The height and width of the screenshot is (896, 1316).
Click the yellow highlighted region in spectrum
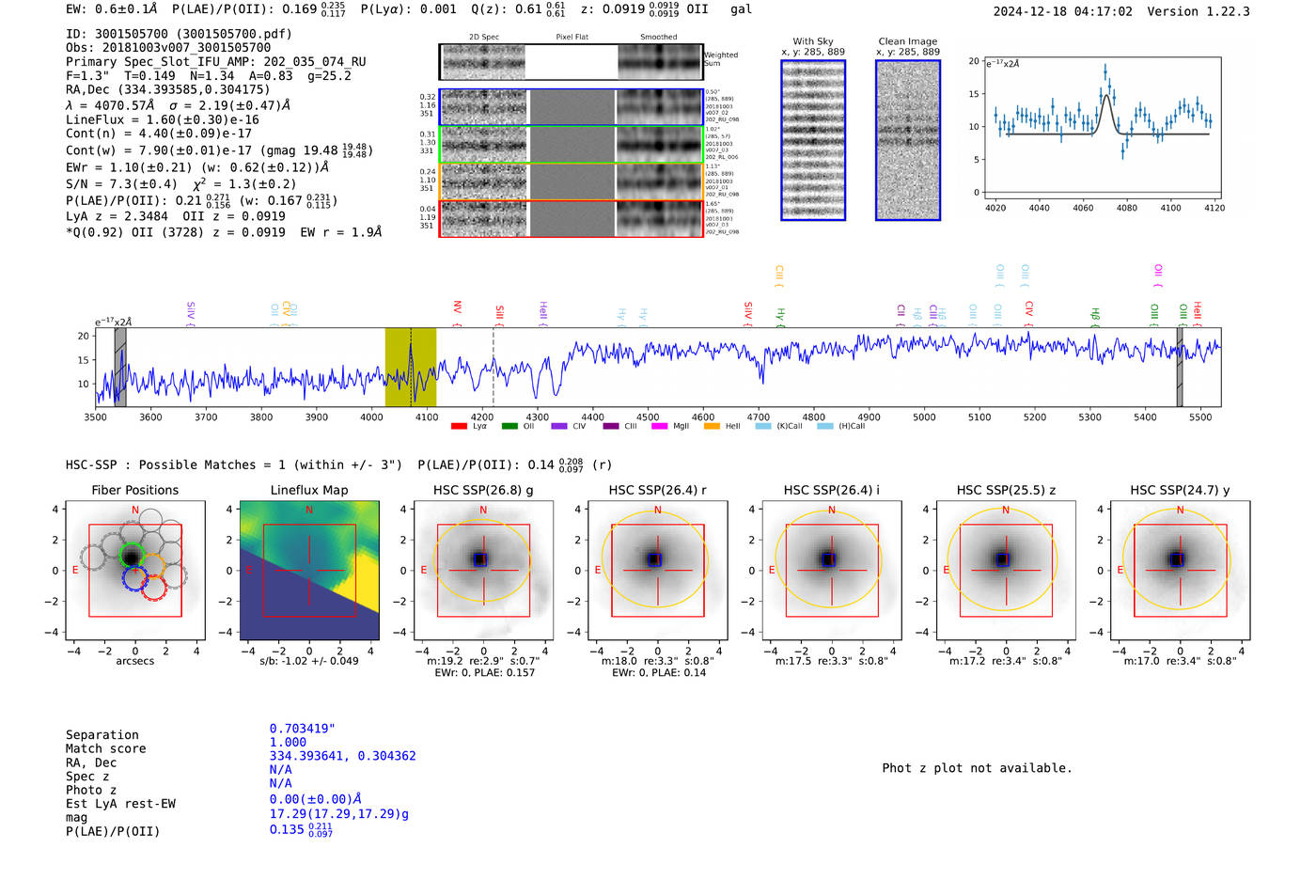pyautogui.click(x=411, y=367)
